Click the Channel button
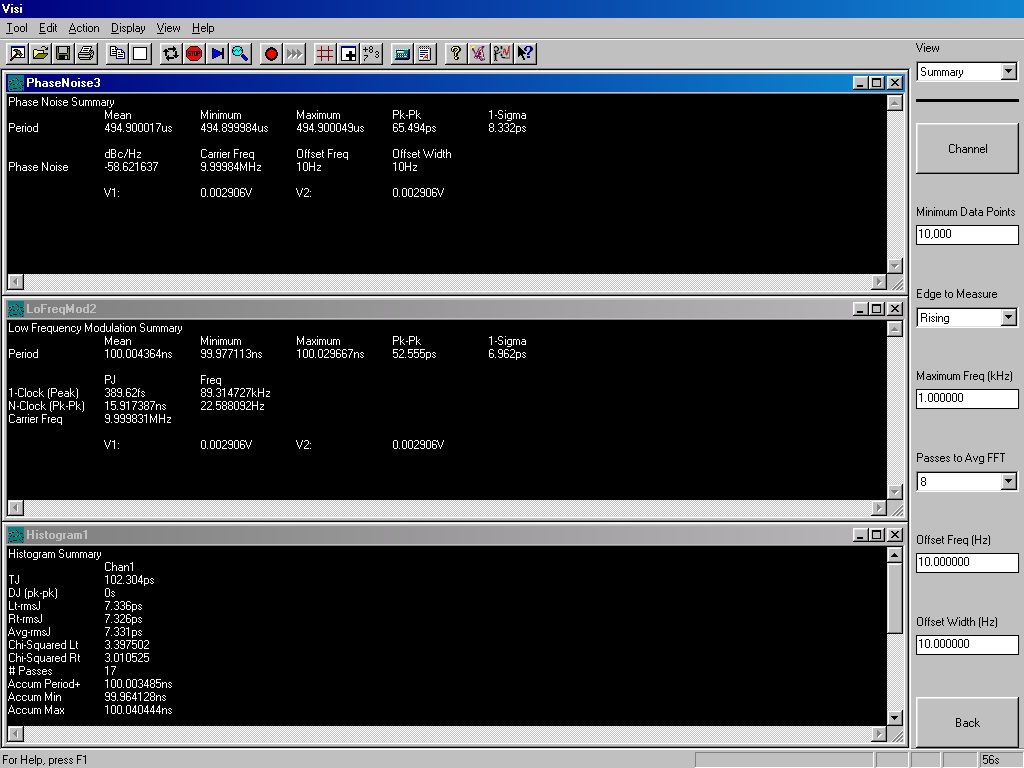Screen dimensions: 1024x768 pyautogui.click(x=967, y=148)
